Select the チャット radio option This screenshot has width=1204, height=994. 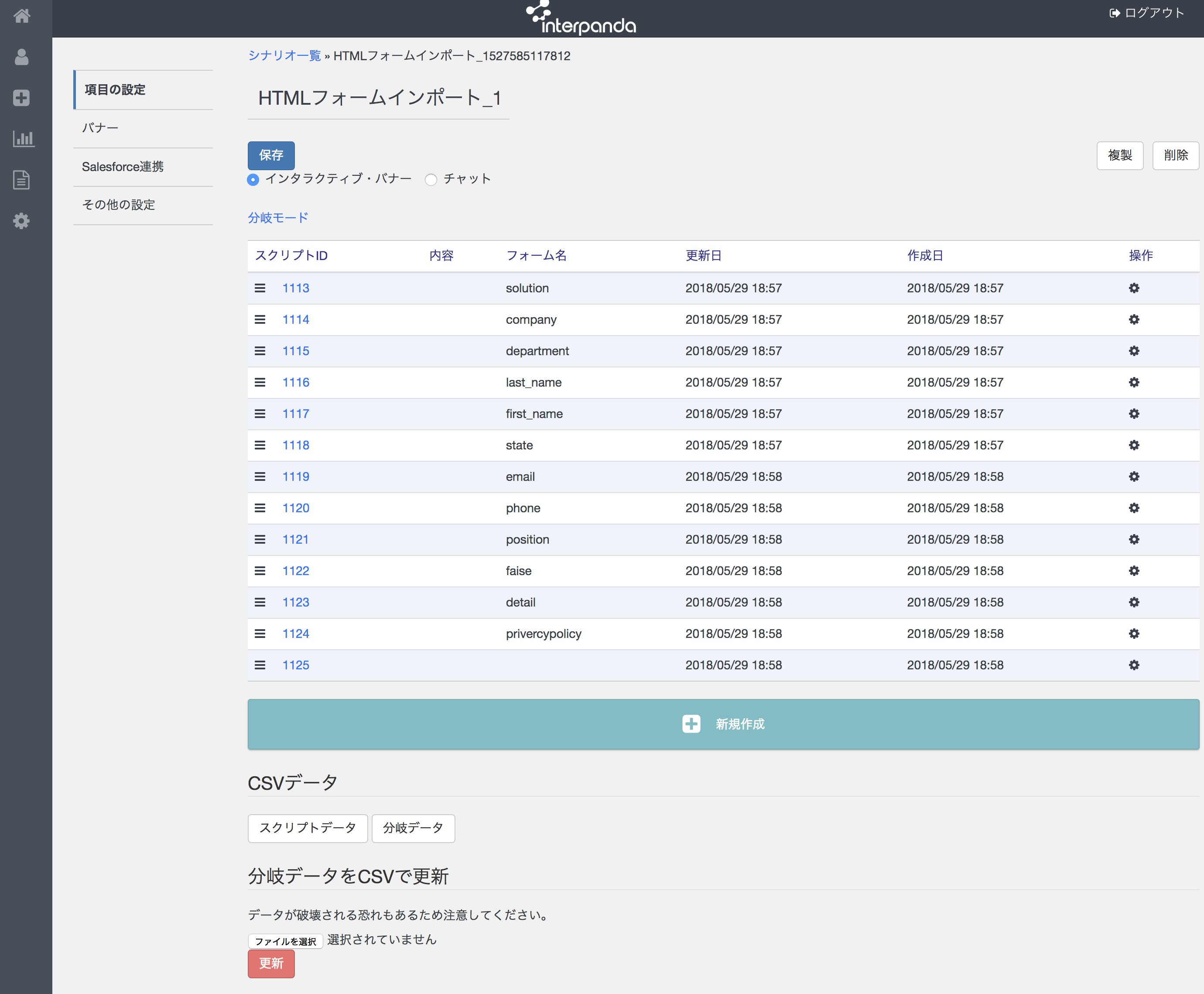click(431, 180)
